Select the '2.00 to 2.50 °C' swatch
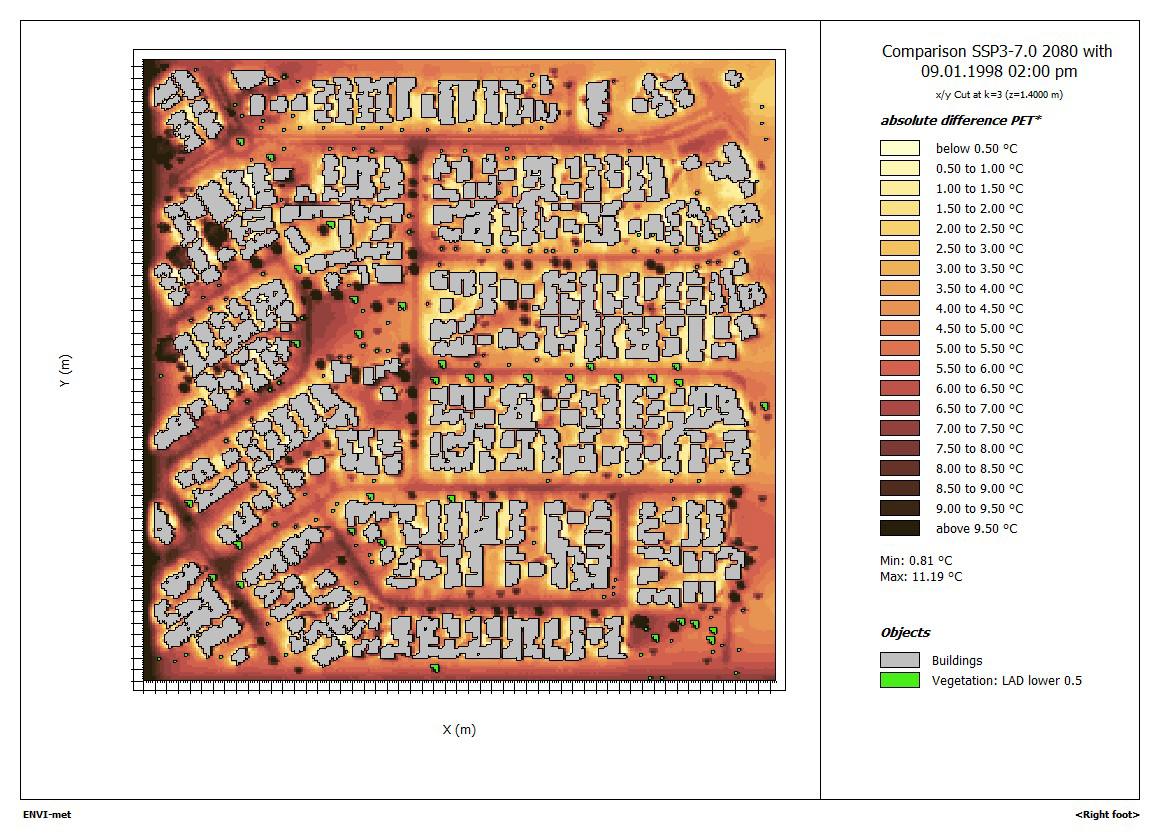This screenshot has height=840, width=1160. (x=900, y=228)
